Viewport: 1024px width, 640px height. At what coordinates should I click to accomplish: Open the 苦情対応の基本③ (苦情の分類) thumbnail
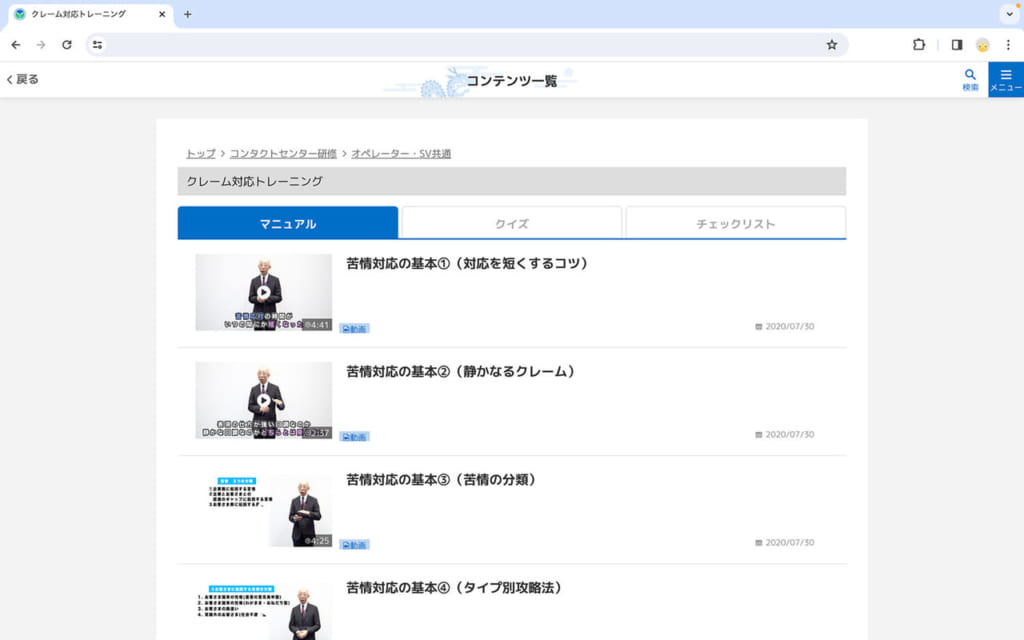point(263,508)
